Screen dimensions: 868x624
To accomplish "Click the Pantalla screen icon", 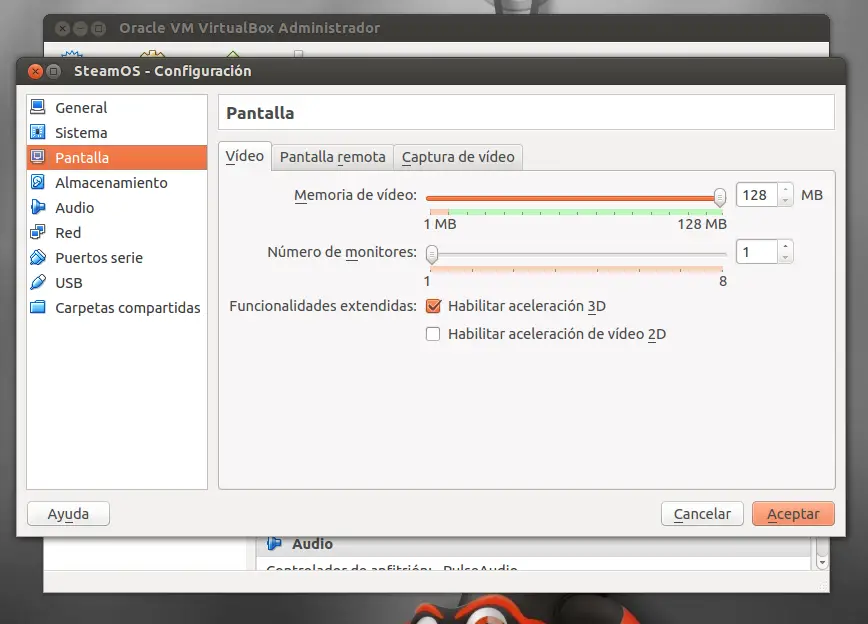I will tap(38, 157).
